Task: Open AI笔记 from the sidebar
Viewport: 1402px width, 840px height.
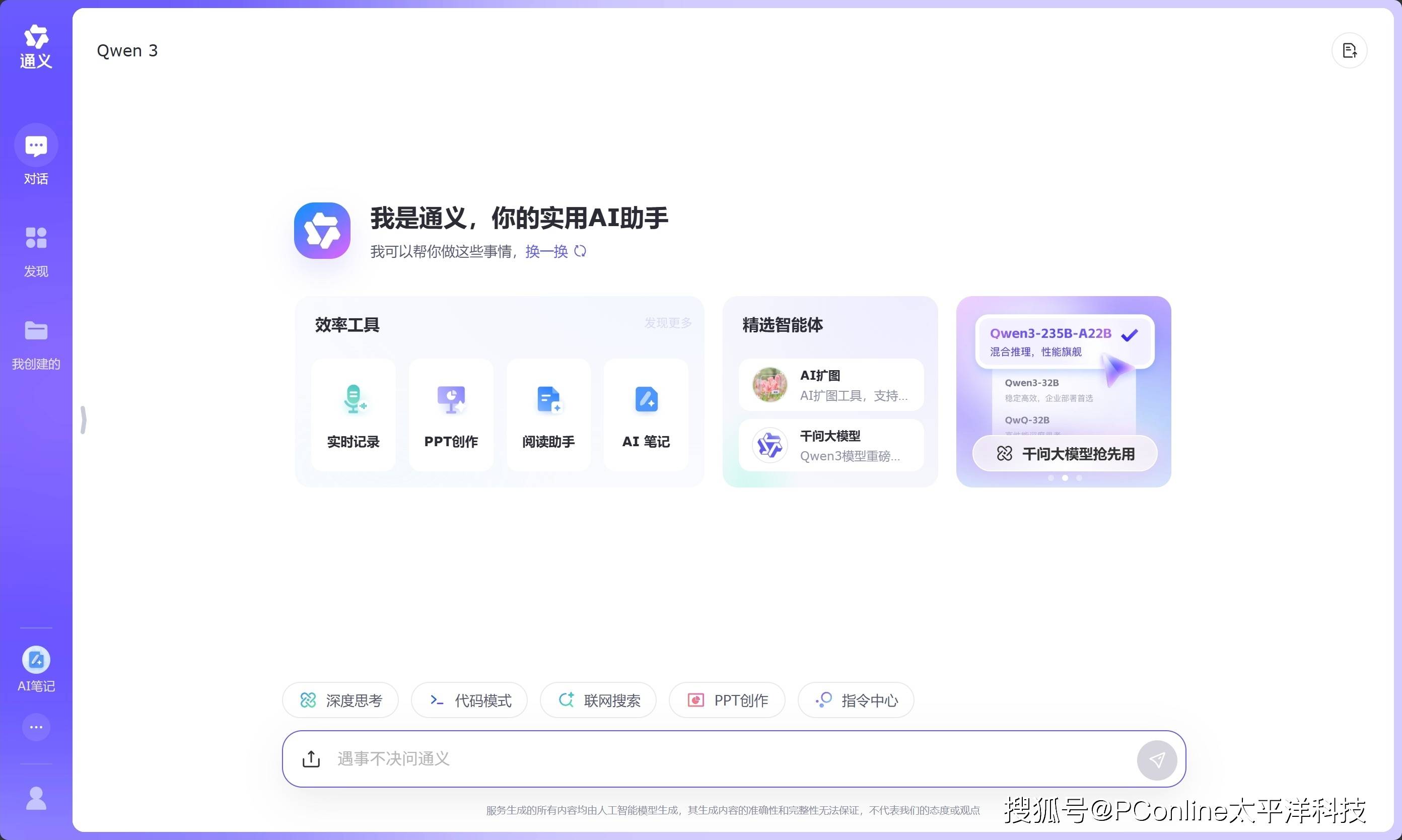Action: (36, 668)
